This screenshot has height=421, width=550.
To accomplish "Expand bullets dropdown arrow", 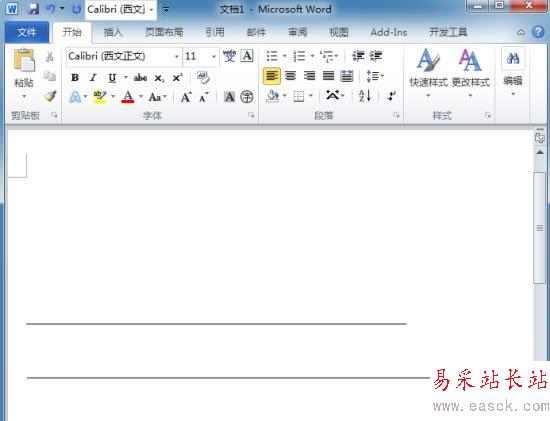I will pos(284,56).
